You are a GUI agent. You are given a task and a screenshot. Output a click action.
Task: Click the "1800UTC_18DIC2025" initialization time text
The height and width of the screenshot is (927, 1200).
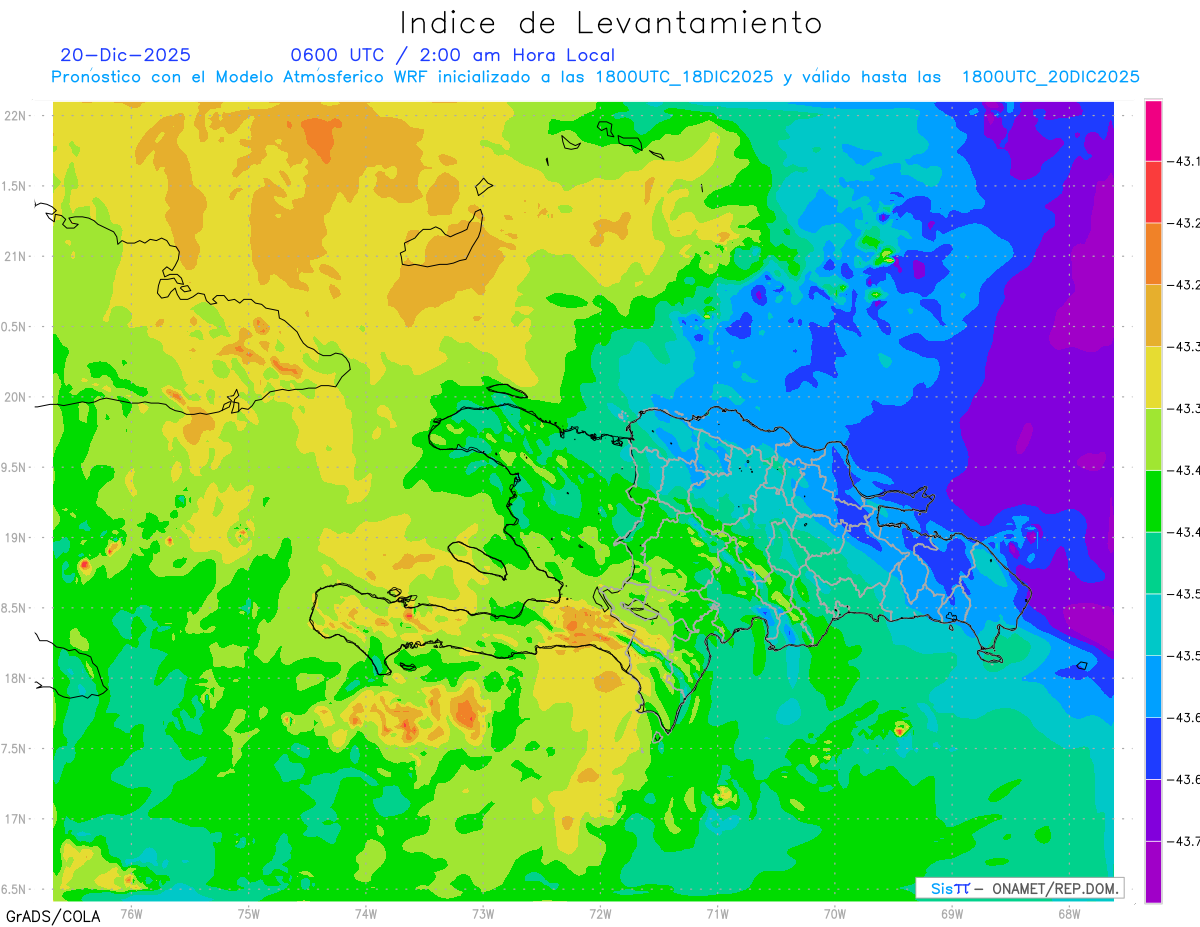point(684,77)
